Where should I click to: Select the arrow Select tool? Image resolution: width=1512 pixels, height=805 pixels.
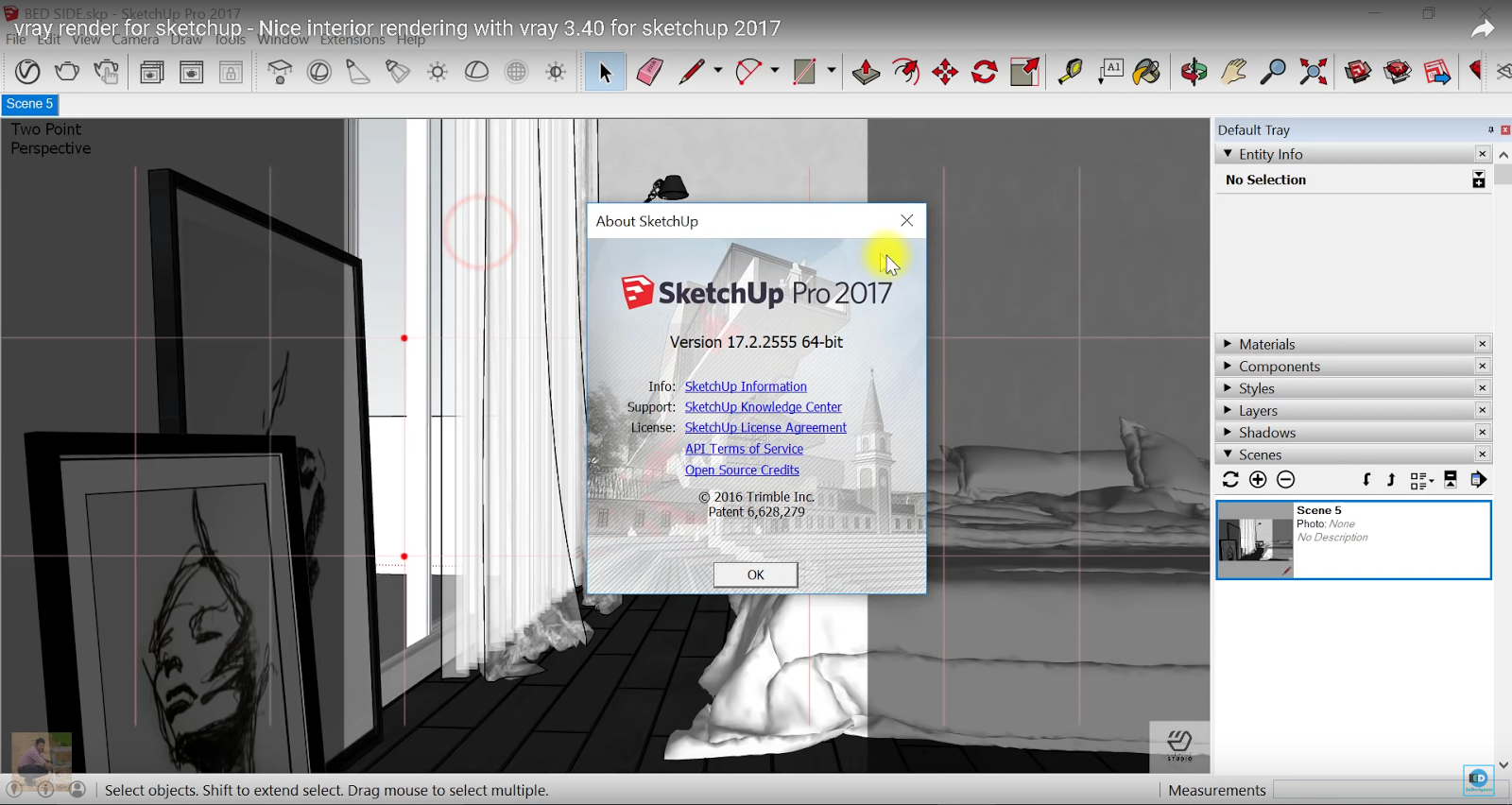[605, 72]
